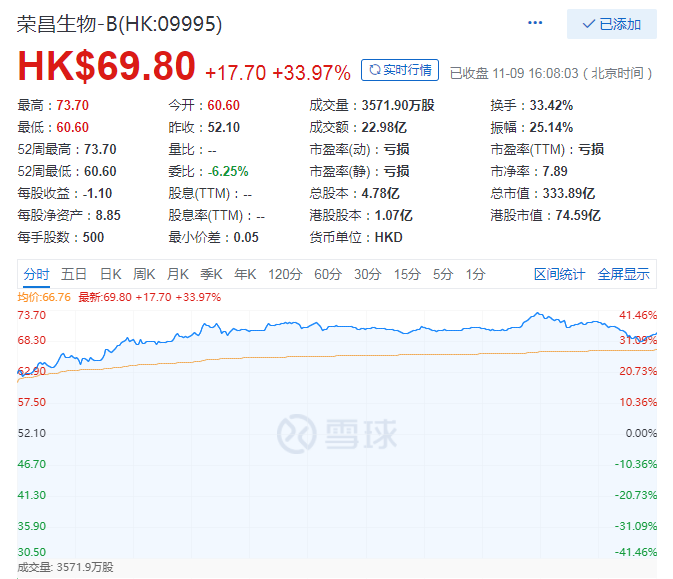Screen dimensions: 673x579
Task: Click the 均价:66.76 average price label
Action: pyautogui.click(x=44, y=297)
